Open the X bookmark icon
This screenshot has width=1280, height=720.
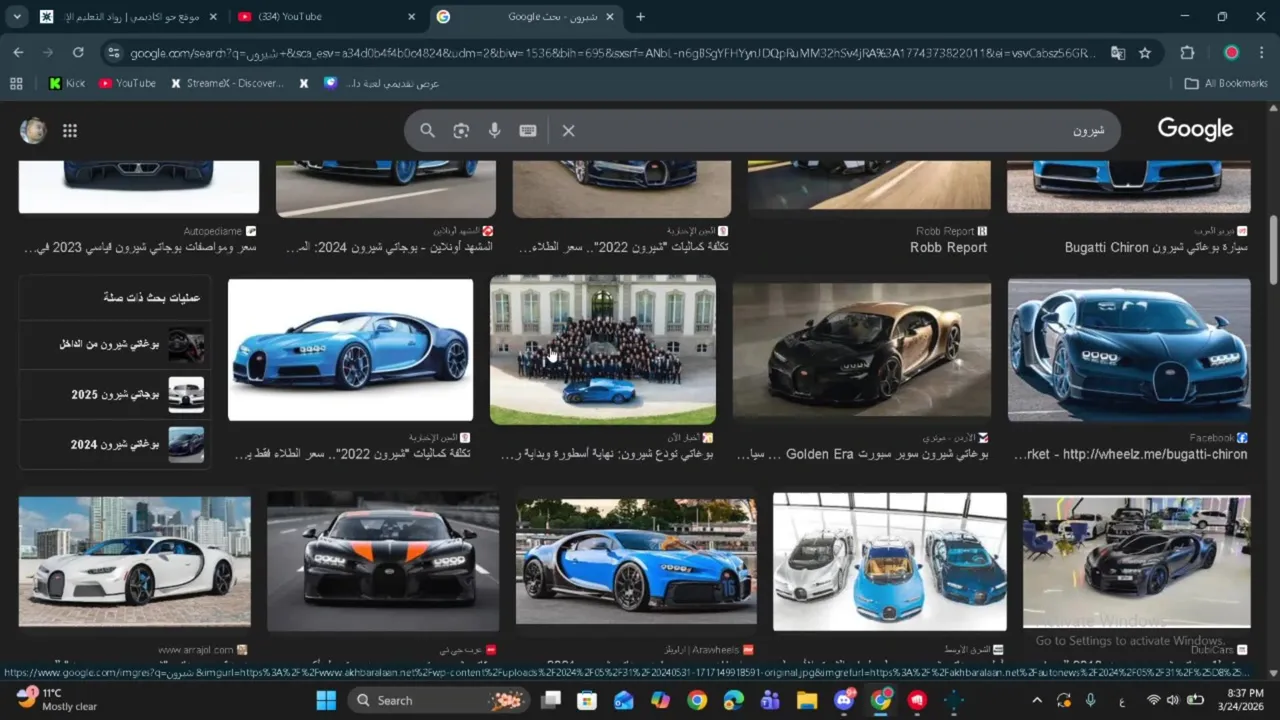(304, 83)
